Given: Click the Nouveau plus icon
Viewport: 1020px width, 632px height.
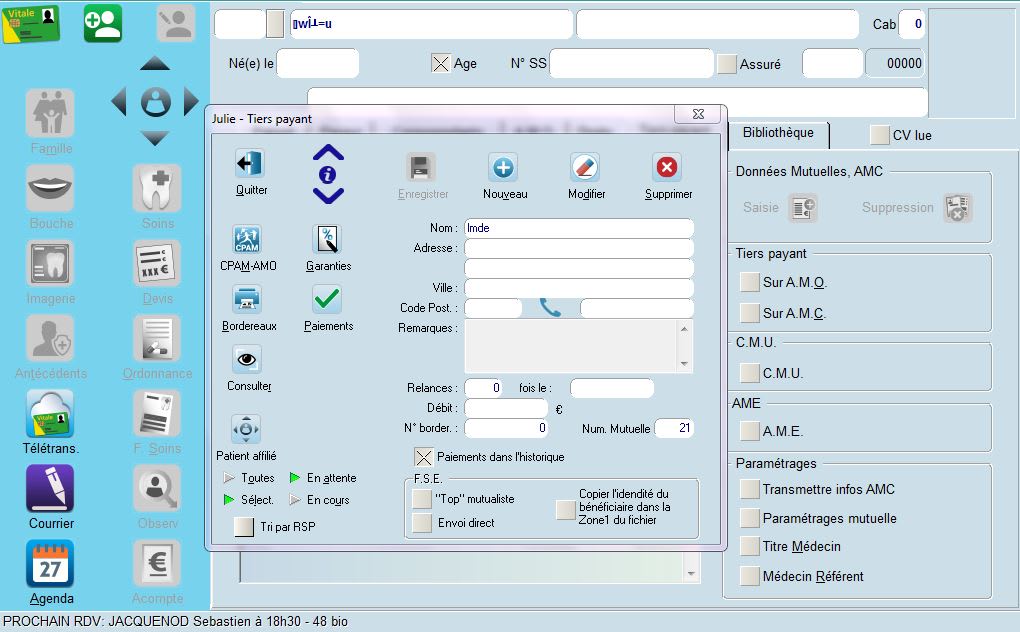Looking at the screenshot, I should coord(502,167).
